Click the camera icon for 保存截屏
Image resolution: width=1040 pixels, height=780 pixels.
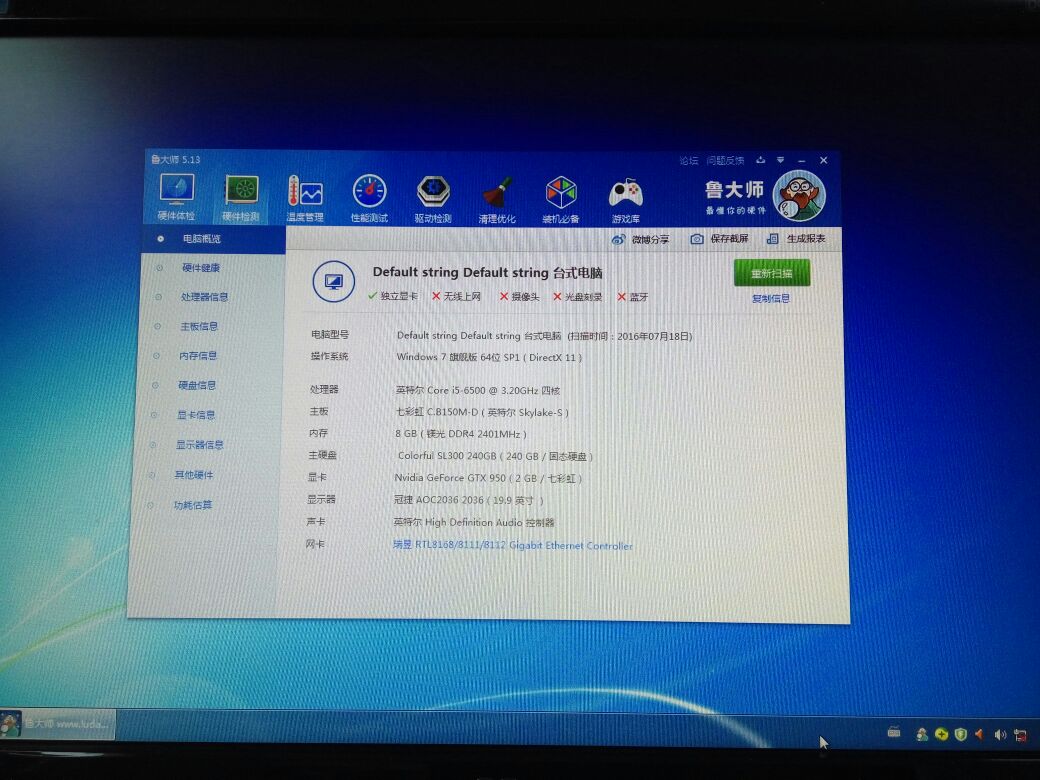[x=697, y=239]
